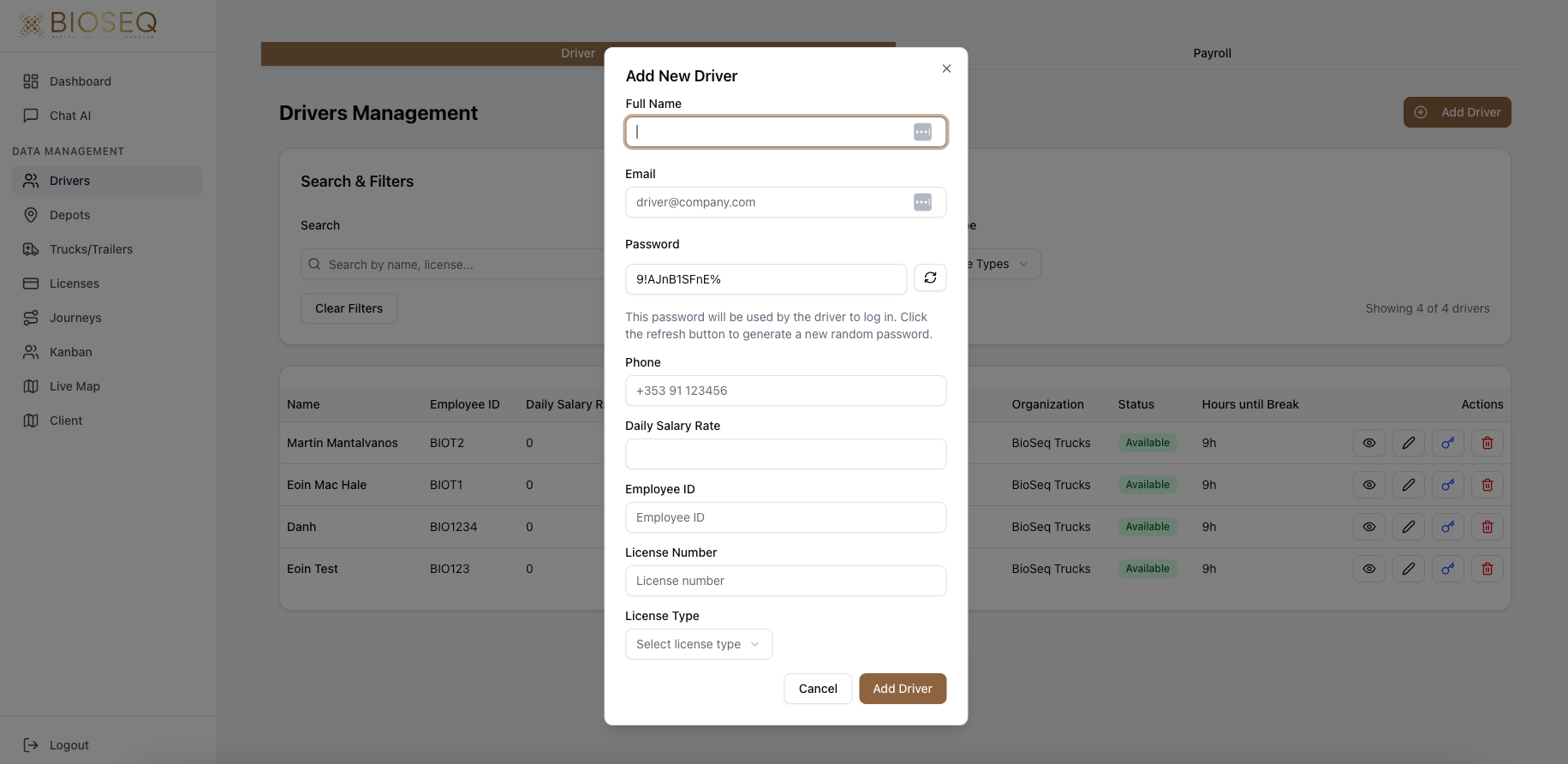This screenshot has height=764, width=1568.
Task: Click the Daily Salary Rate input field
Action: (x=785, y=454)
